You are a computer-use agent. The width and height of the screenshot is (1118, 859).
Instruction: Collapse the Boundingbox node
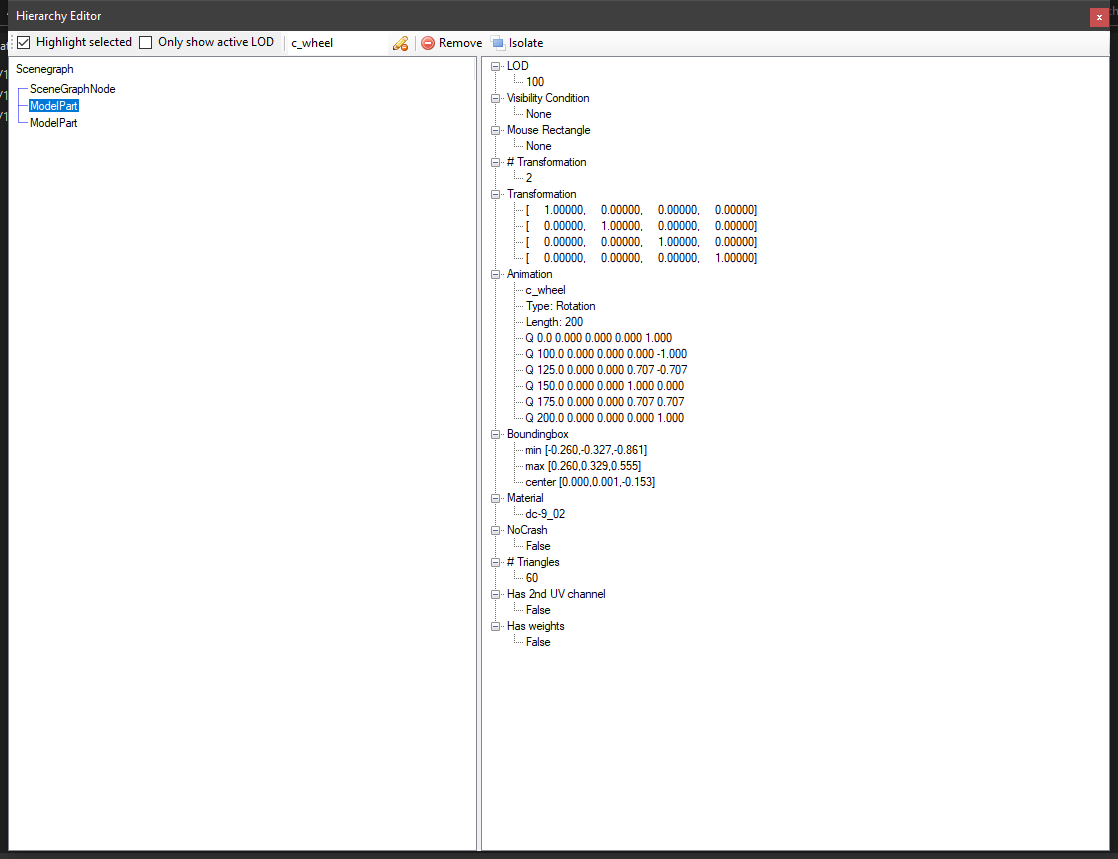pyautogui.click(x=495, y=434)
